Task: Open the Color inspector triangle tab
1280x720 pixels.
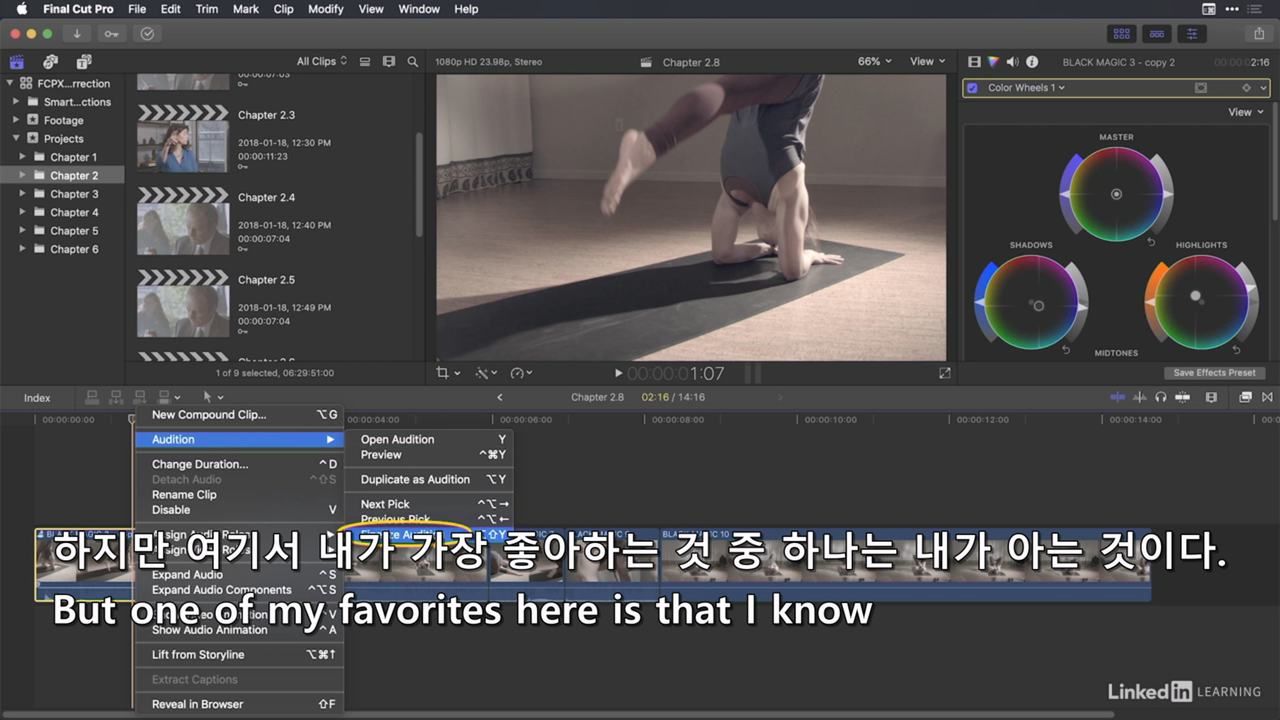Action: click(x=993, y=62)
